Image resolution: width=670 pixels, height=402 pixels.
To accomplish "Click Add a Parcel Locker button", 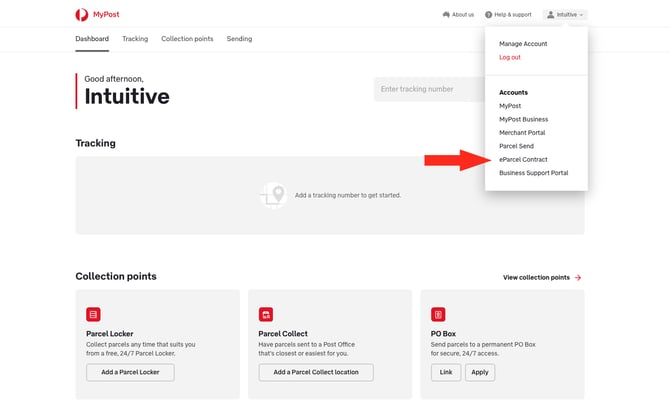I will (130, 373).
